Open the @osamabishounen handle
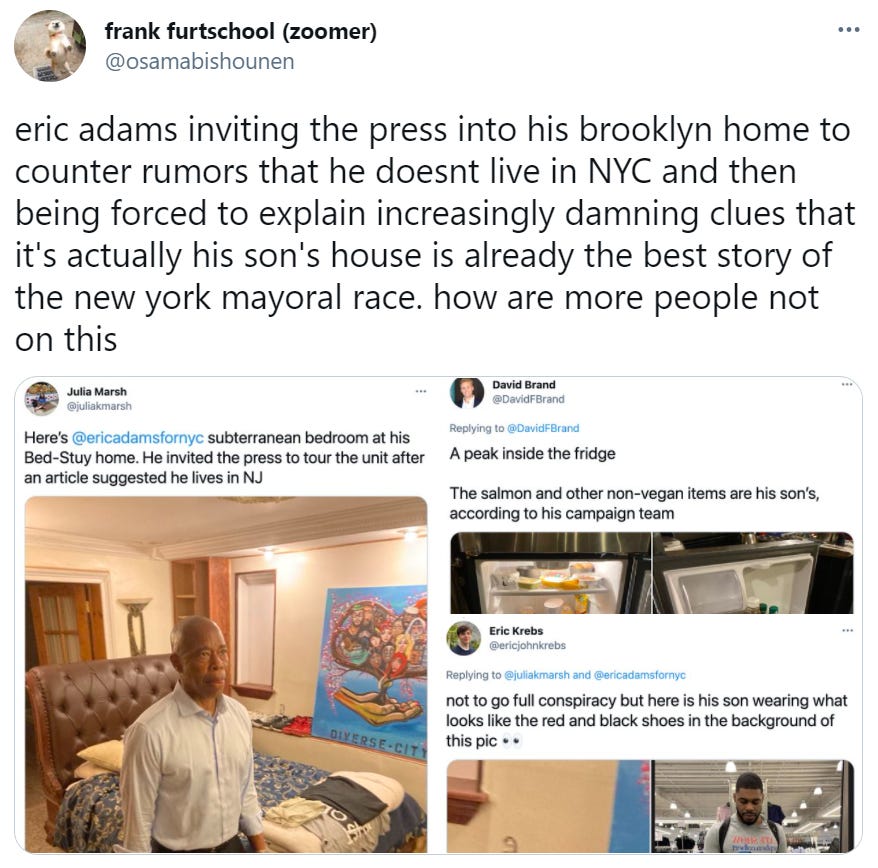The height and width of the screenshot is (868, 878). coord(199,62)
